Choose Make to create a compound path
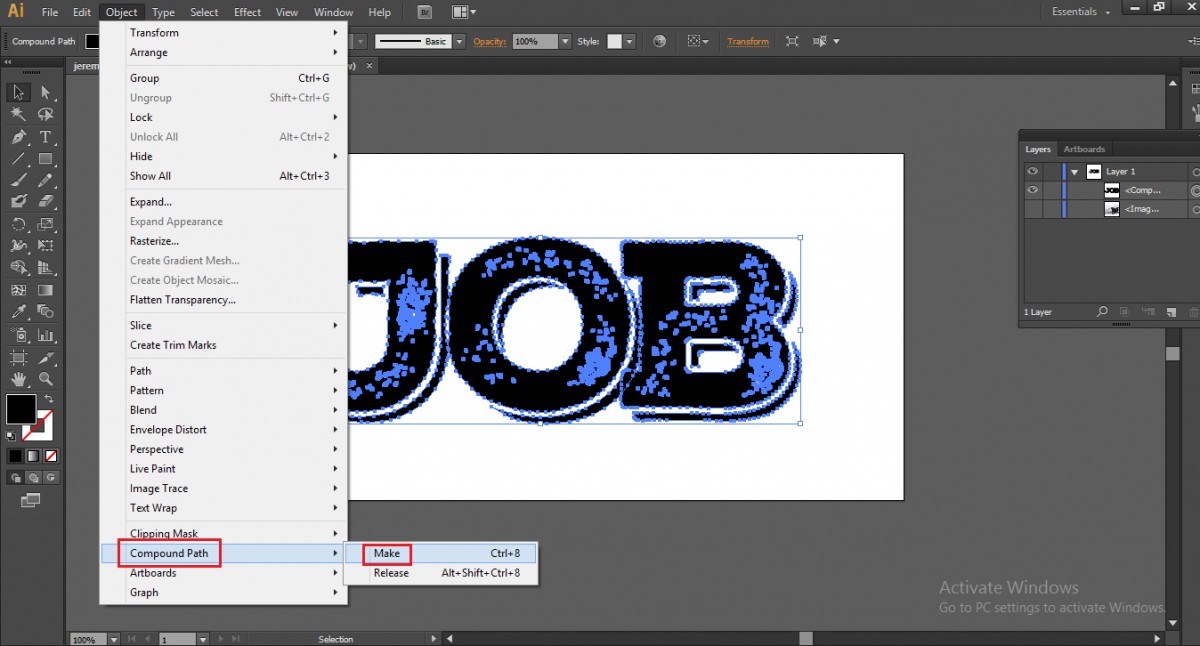Screen dimensions: 1200x646 (389, 553)
